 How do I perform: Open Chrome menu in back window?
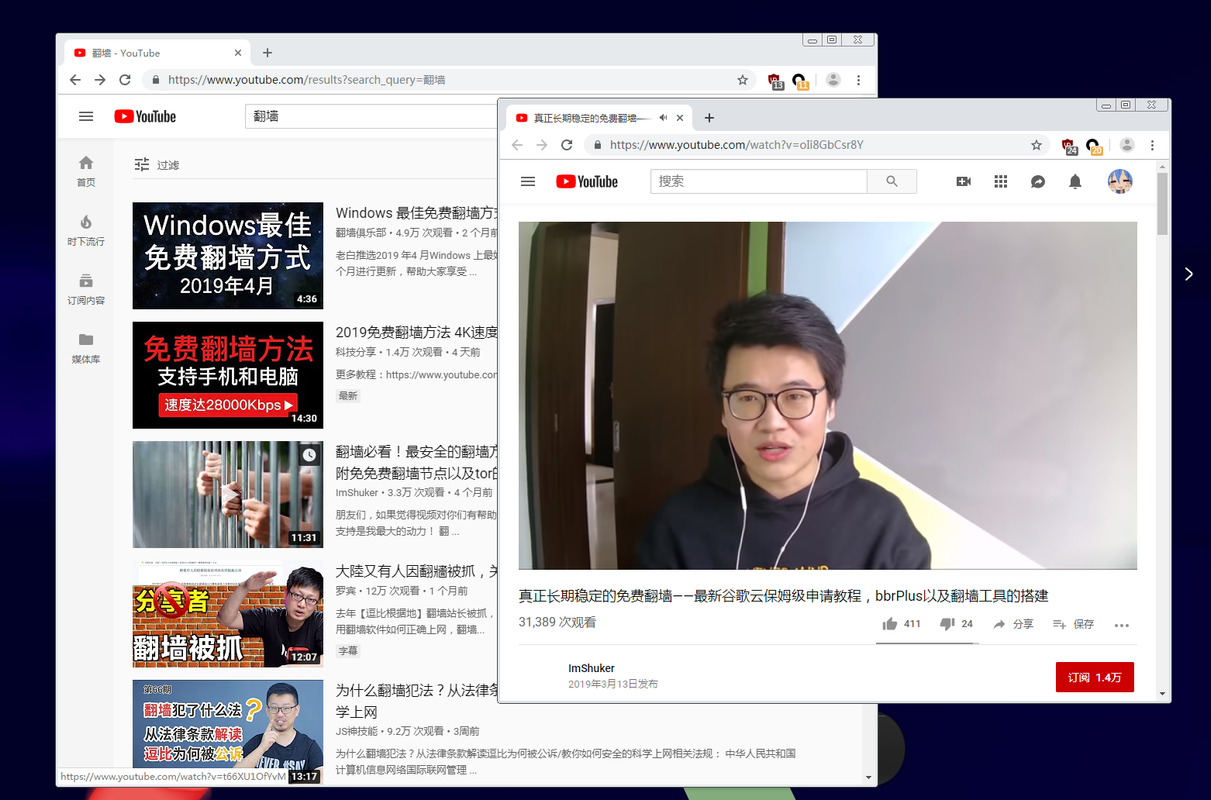click(858, 80)
